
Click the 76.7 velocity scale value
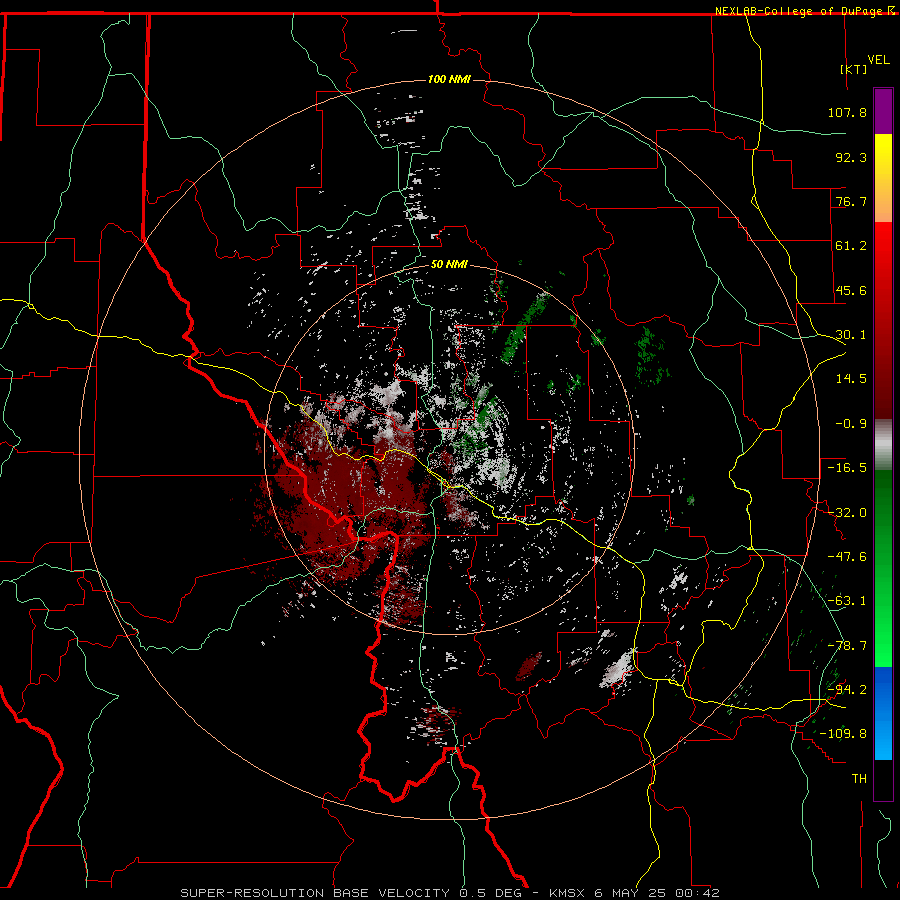[851, 201]
